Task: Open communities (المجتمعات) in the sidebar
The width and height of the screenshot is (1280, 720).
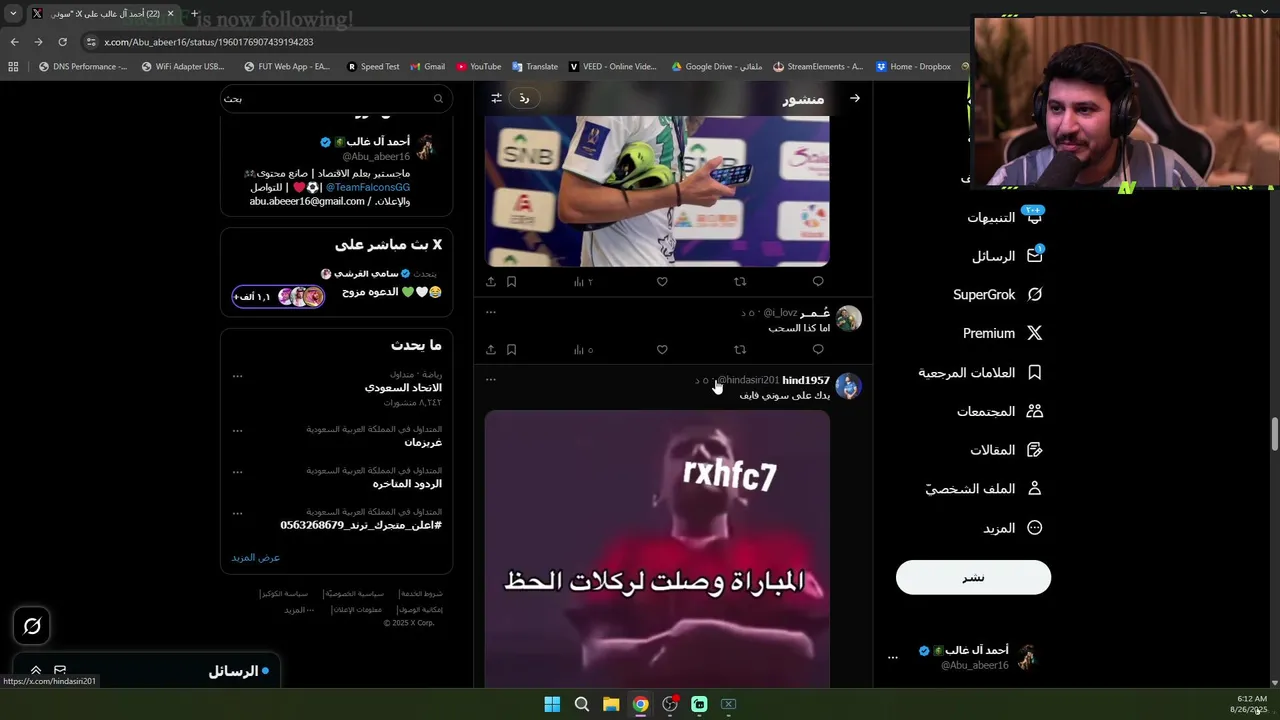Action: coord(999,411)
